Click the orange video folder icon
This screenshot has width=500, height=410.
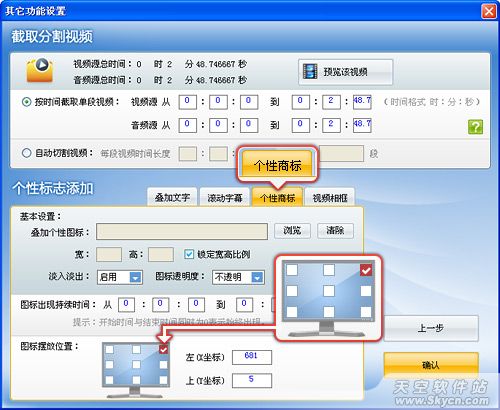point(40,70)
